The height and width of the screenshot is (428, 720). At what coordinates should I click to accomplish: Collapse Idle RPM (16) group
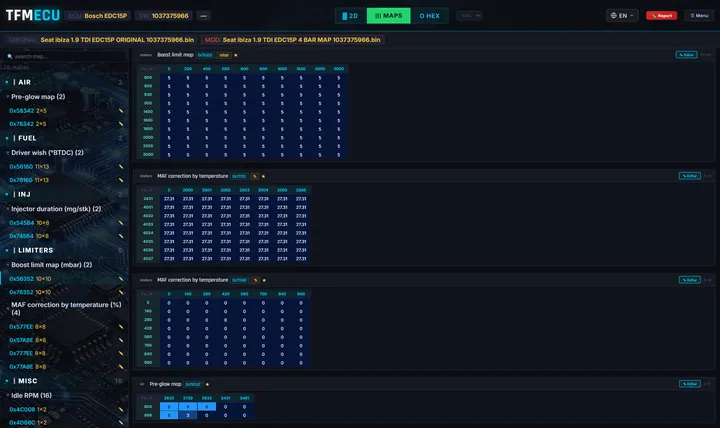click(x=8, y=395)
